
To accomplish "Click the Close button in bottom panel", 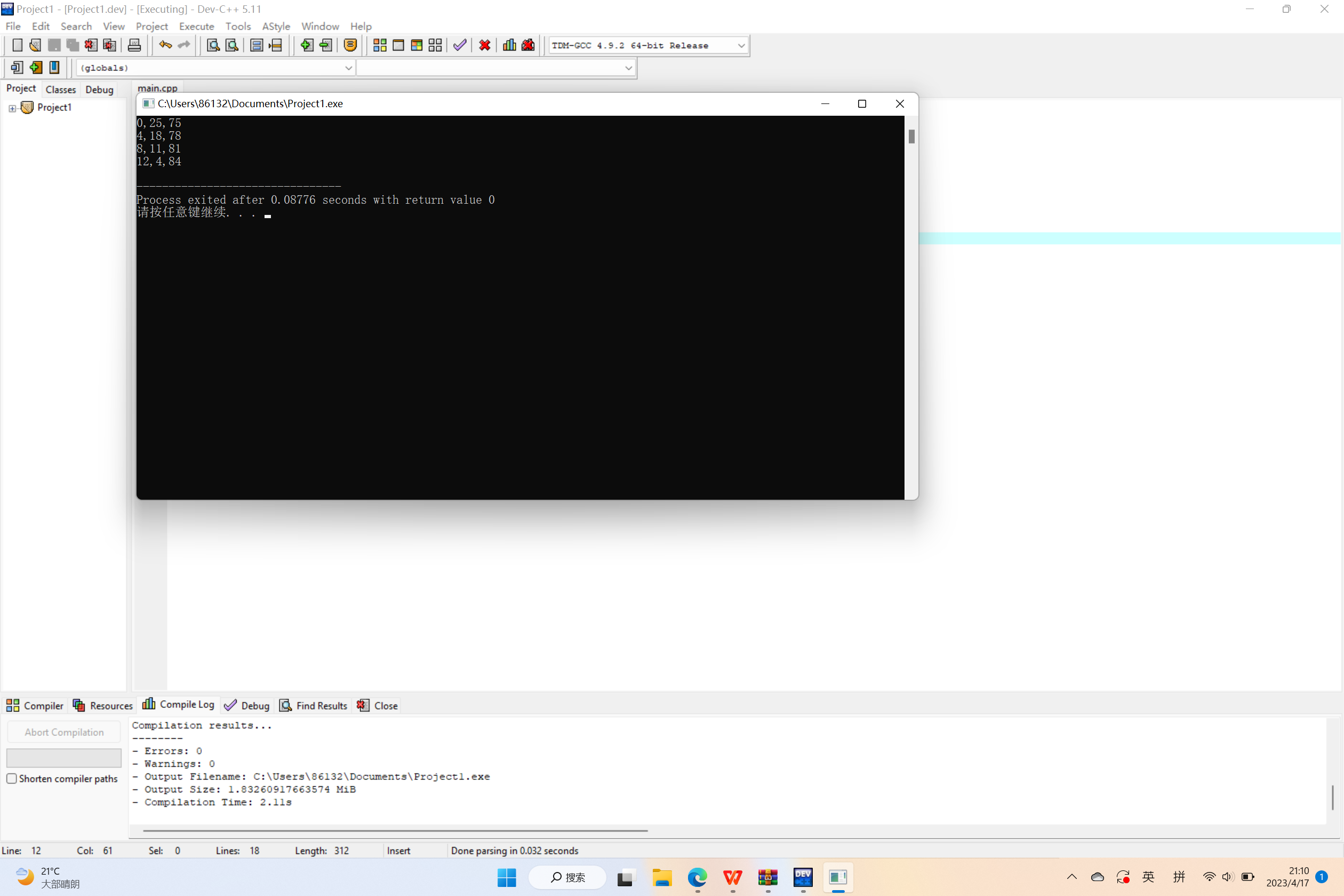I will pyautogui.click(x=378, y=705).
